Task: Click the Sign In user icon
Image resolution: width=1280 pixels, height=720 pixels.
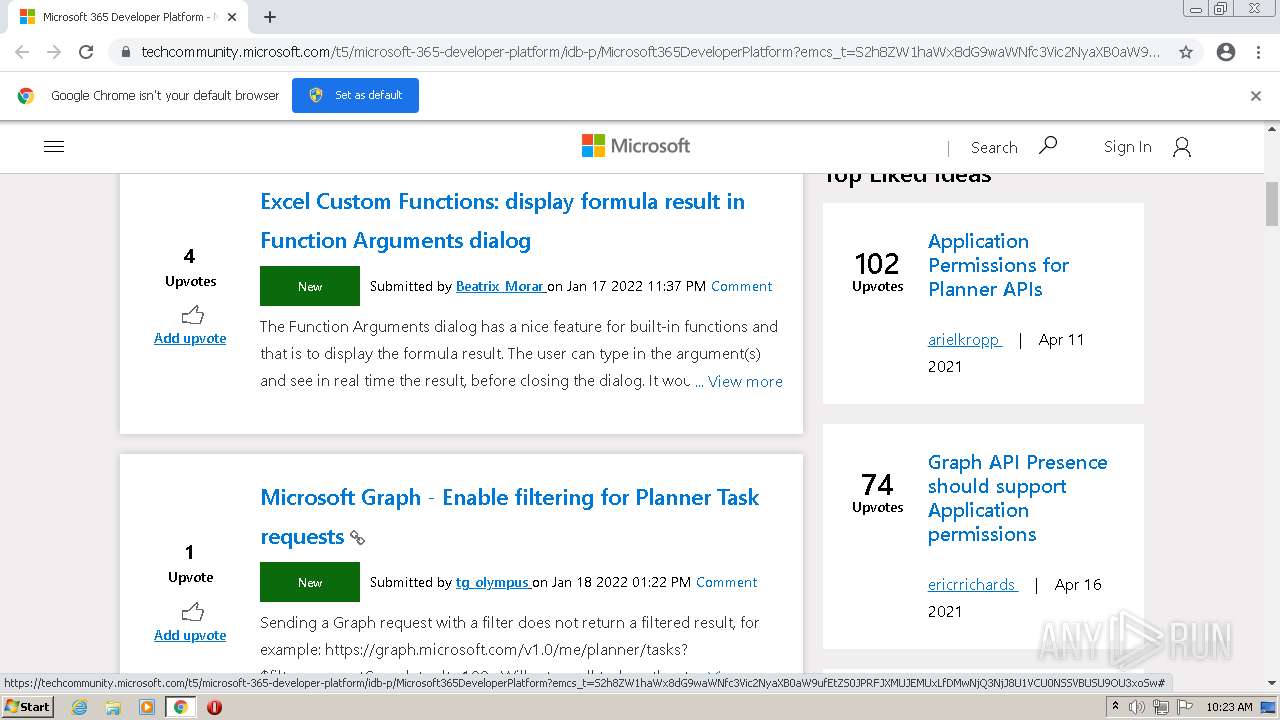Action: coord(1182,147)
